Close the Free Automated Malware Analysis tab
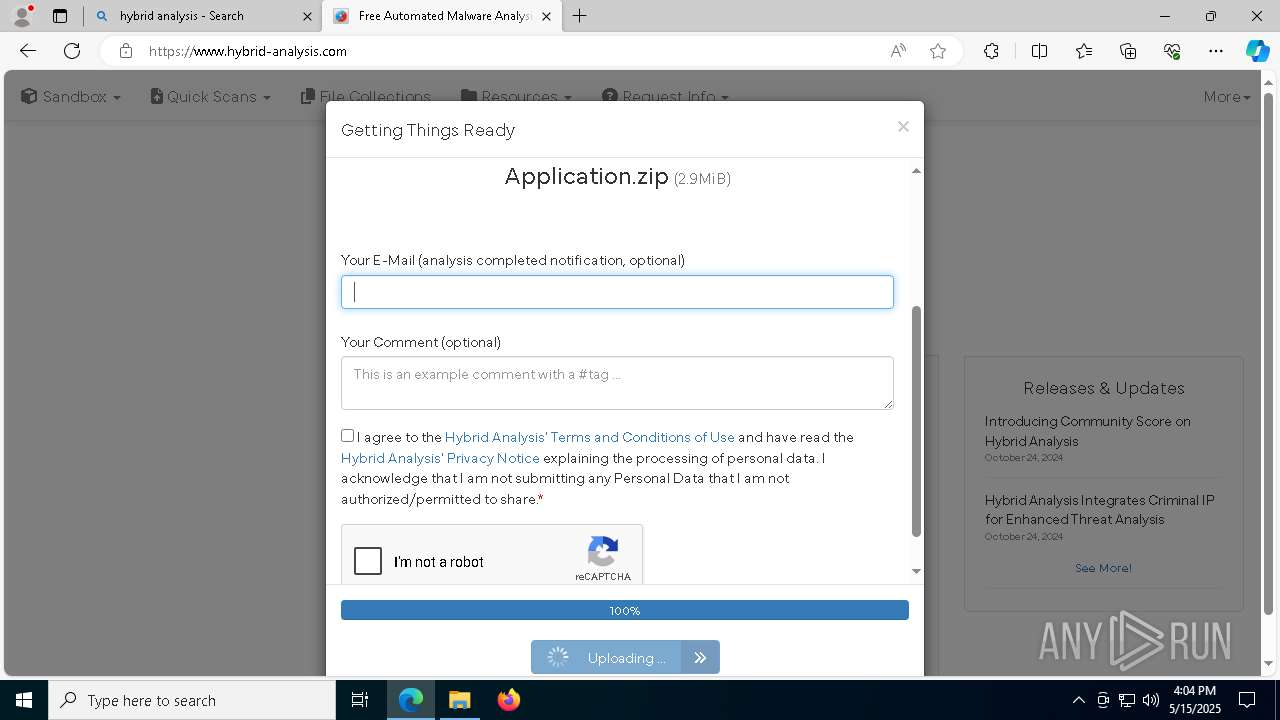The width and height of the screenshot is (1280, 720). [546, 16]
